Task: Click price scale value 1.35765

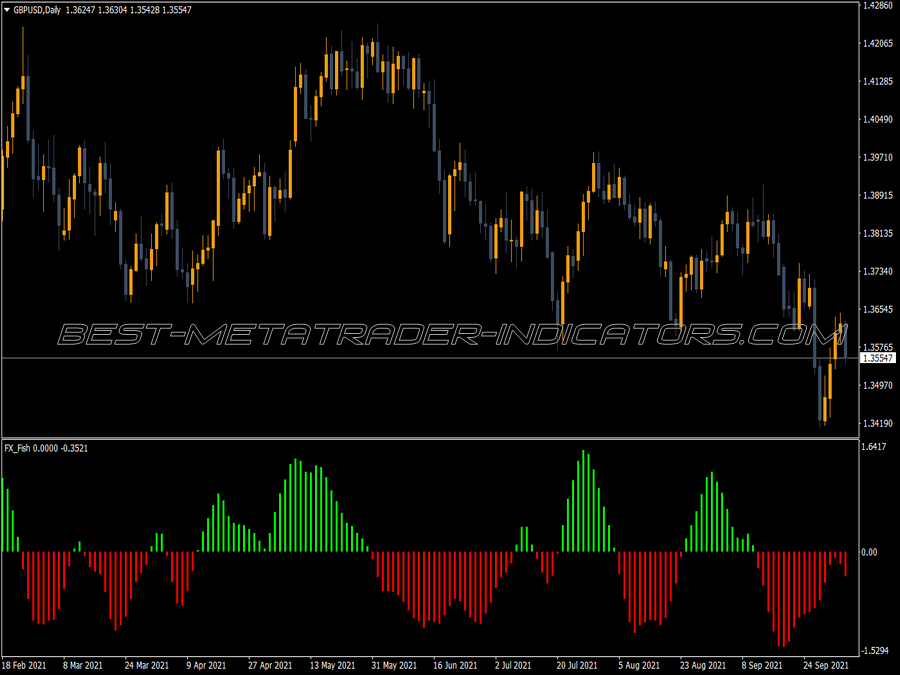Action: (878, 348)
